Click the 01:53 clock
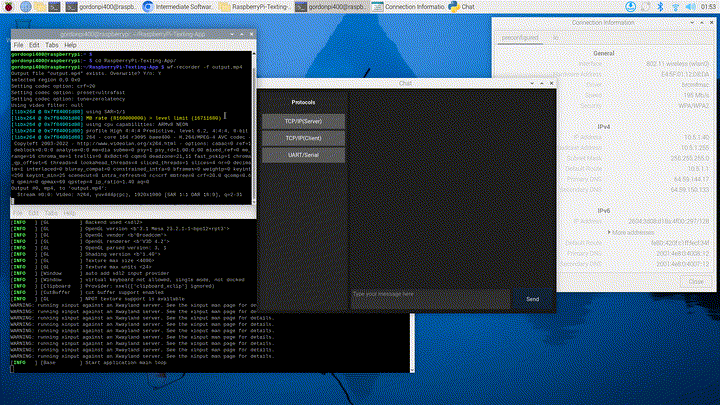Viewport: 720px width, 405px height. click(708, 6)
